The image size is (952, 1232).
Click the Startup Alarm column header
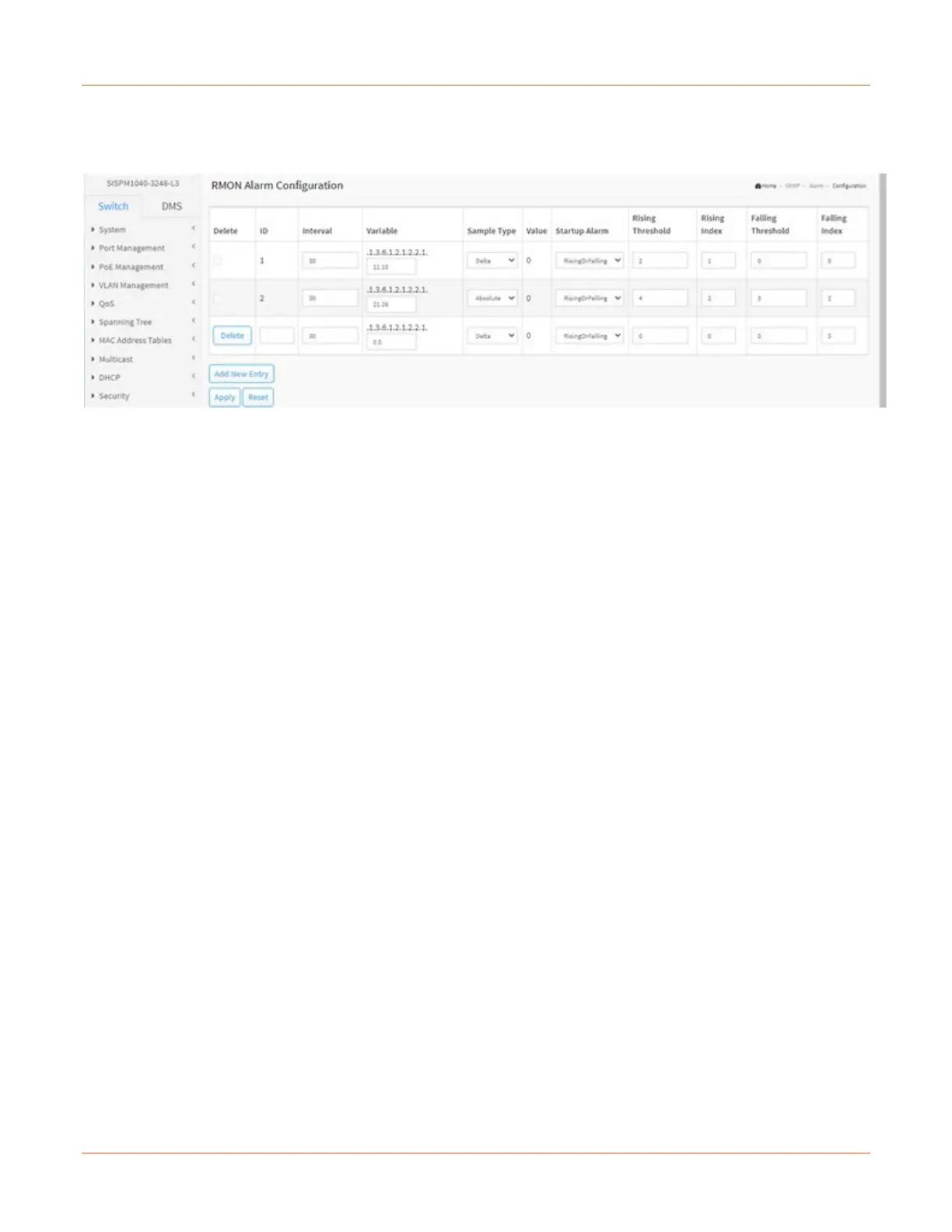pyautogui.click(x=582, y=231)
